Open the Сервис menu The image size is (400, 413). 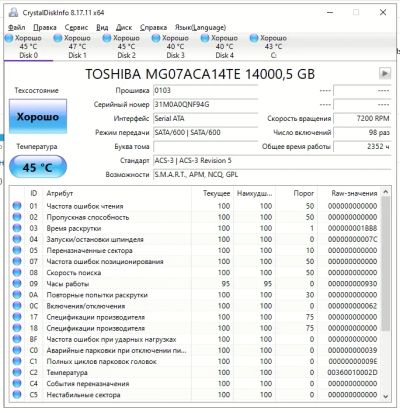tap(76, 27)
